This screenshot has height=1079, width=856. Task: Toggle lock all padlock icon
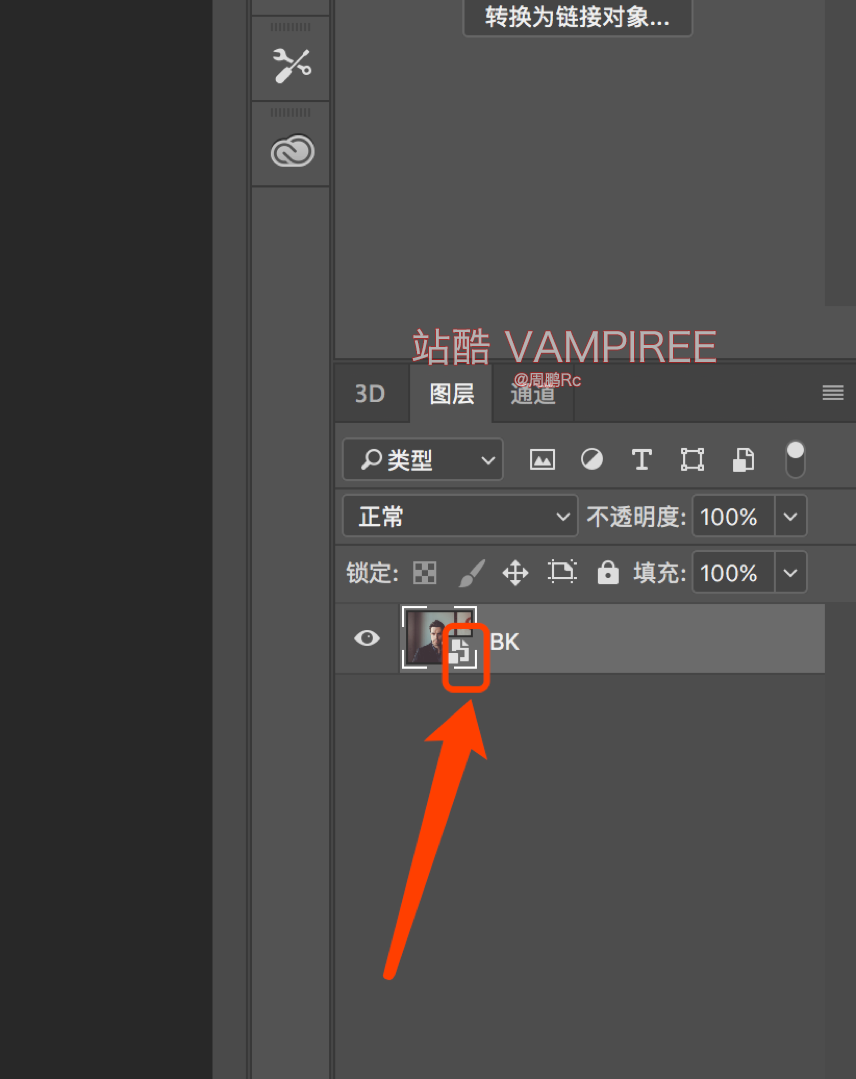608,571
